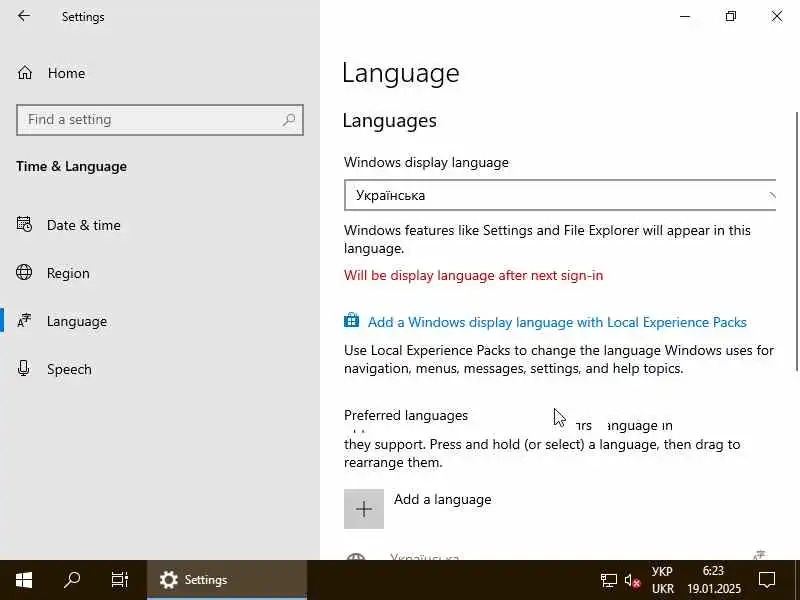Open the Windows display language dropdown
Screen dimensions: 800x600
pyautogui.click(x=560, y=195)
